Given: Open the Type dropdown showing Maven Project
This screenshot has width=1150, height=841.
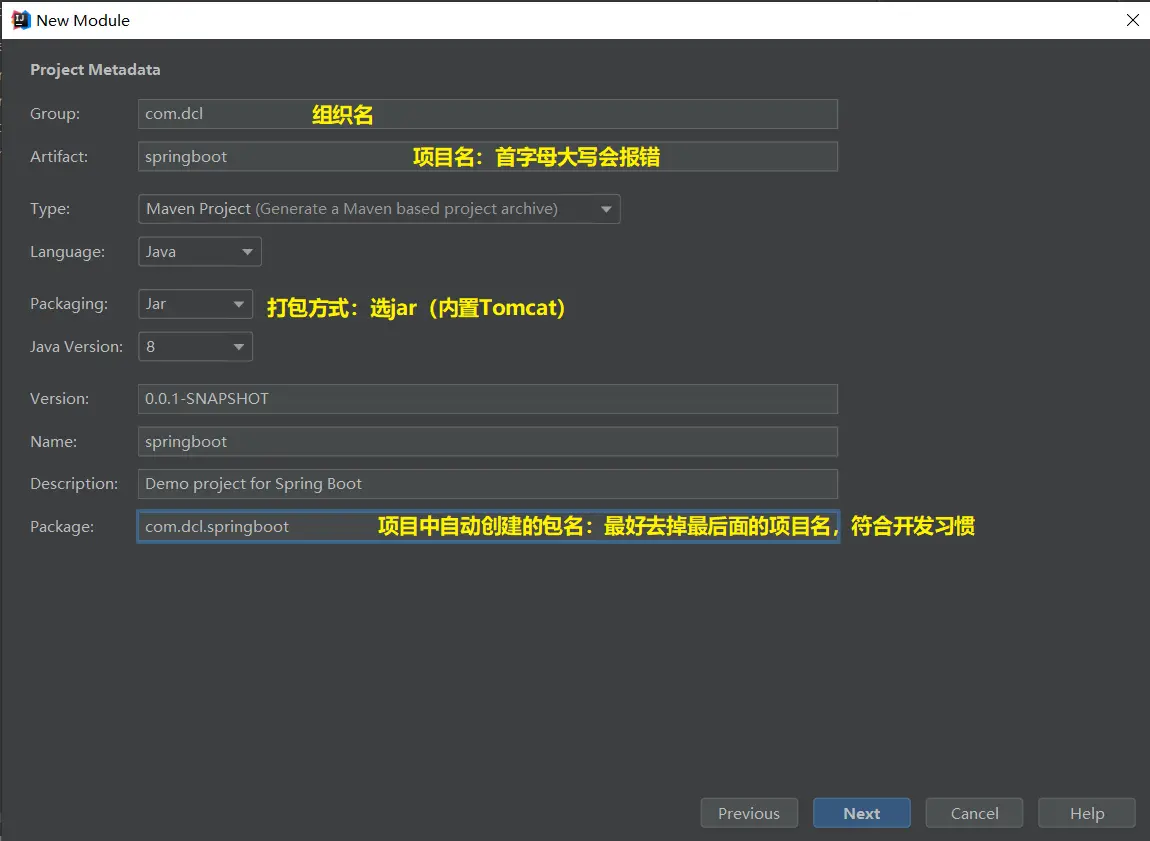Looking at the screenshot, I should tap(379, 209).
